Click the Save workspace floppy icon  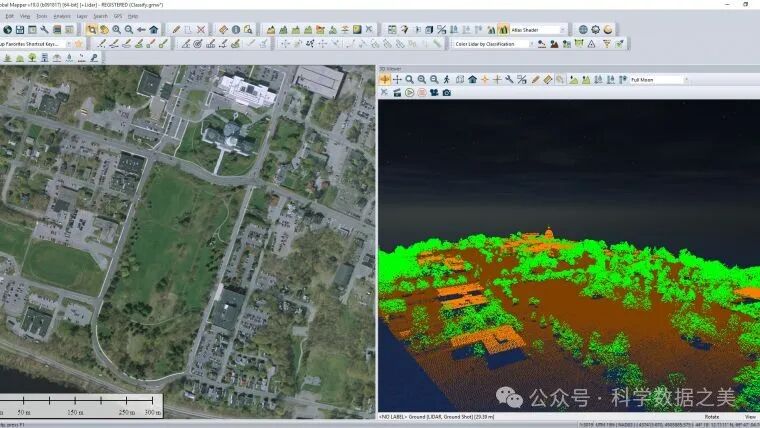click(20, 30)
